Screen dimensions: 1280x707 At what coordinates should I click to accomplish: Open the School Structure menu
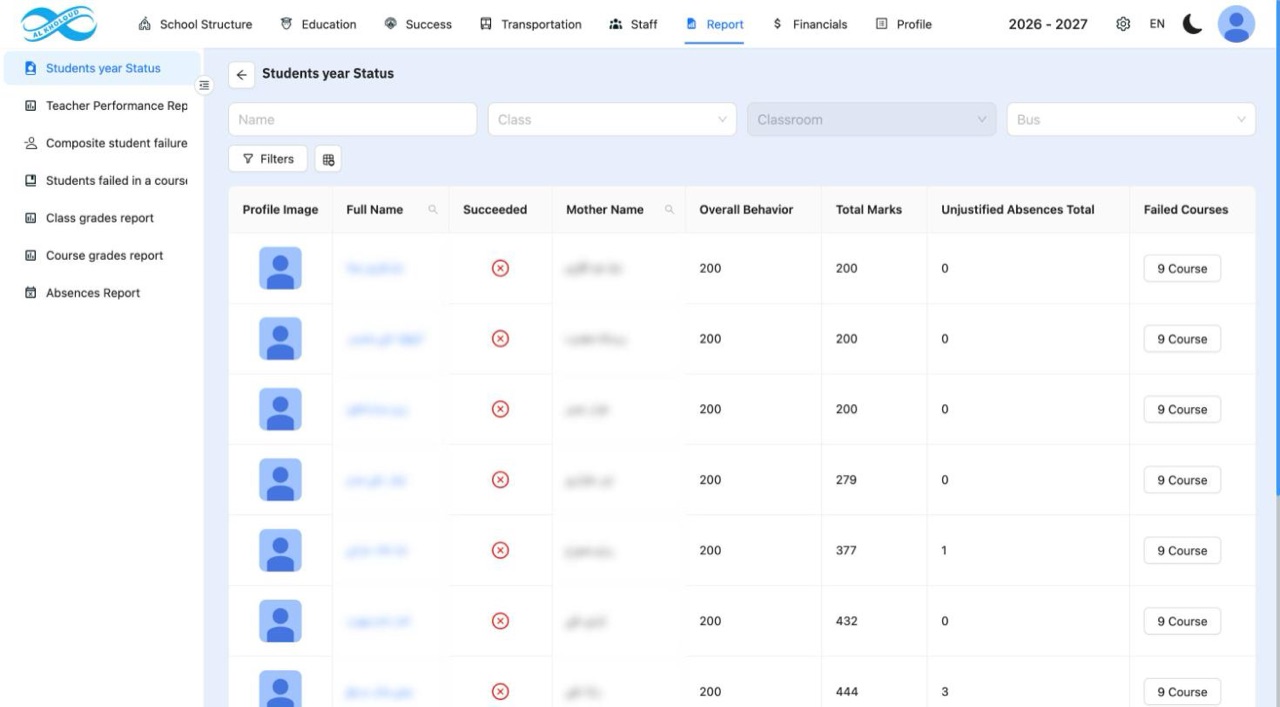tap(194, 25)
